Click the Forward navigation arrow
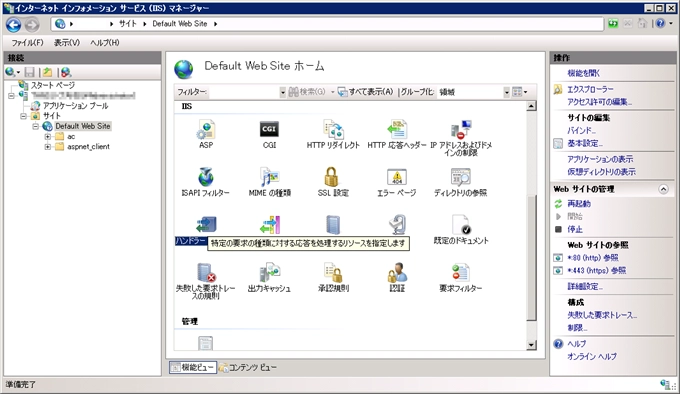Viewport: 680px width, 394px height. (31, 25)
